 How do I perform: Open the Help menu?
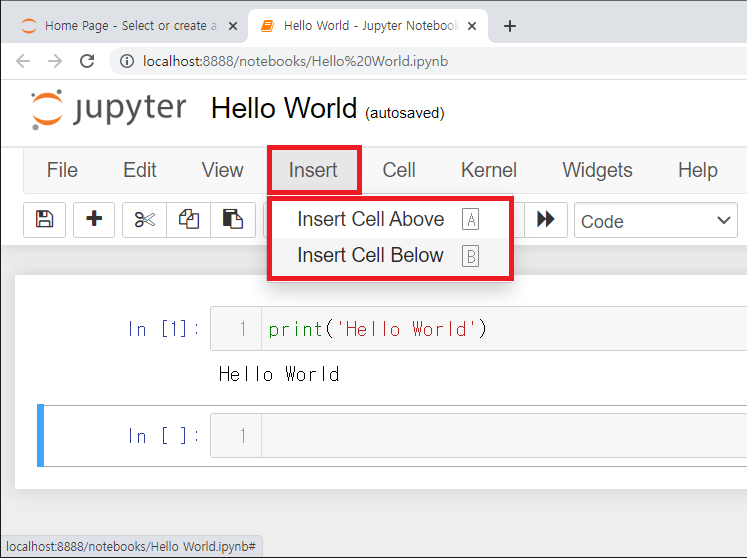pos(697,170)
